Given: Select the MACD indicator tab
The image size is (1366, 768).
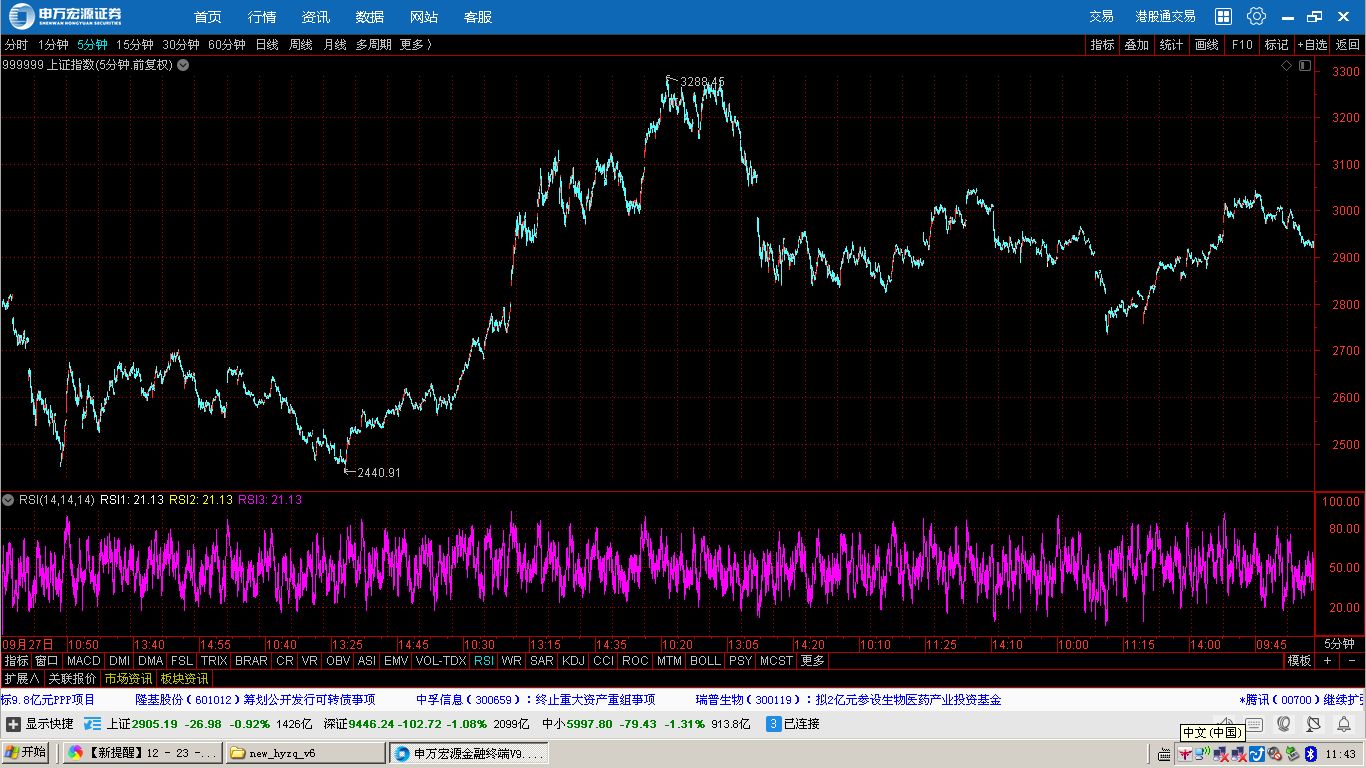Looking at the screenshot, I should pos(84,661).
